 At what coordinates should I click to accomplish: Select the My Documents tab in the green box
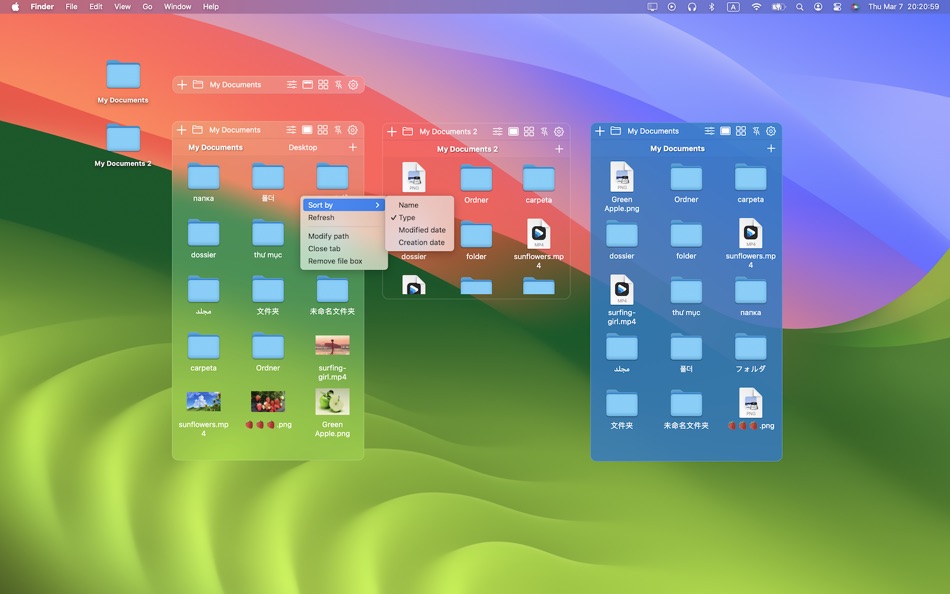click(x=215, y=147)
